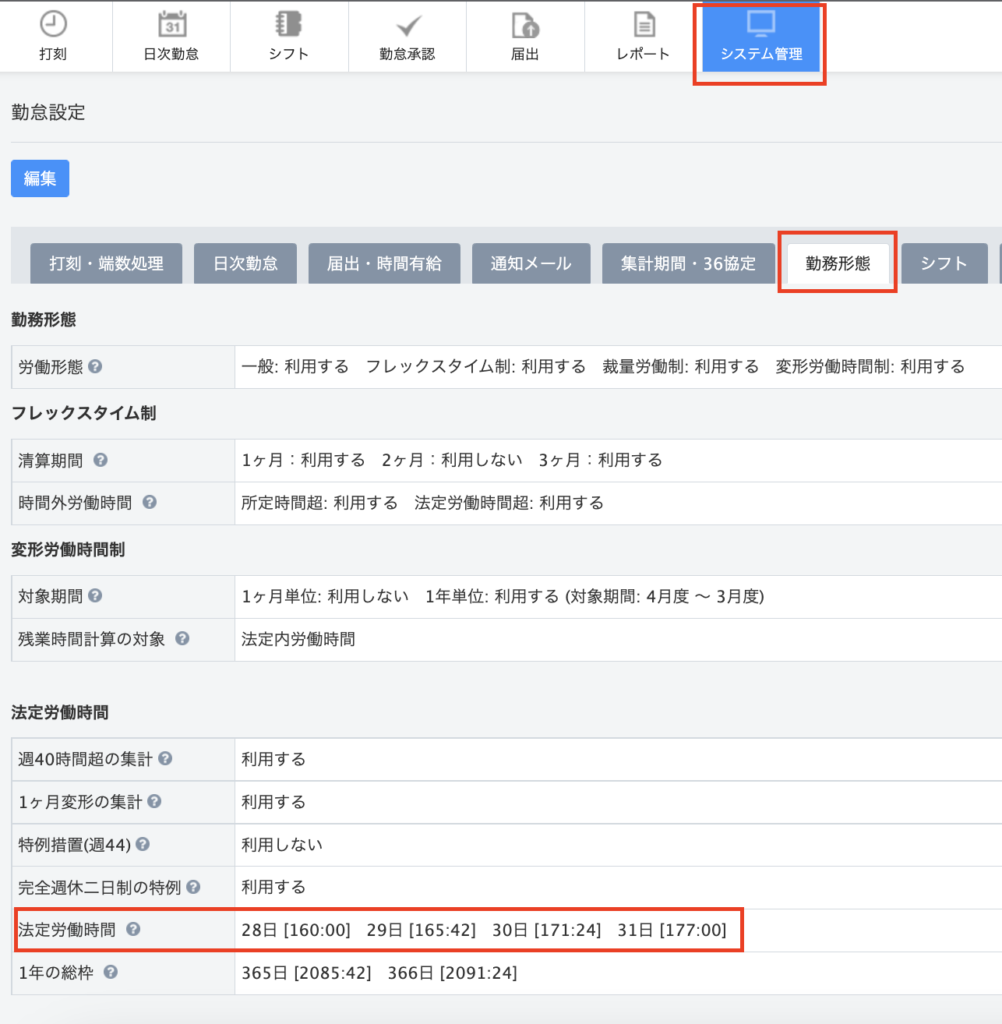Open the 打刻 time-stamping screen icon
This screenshot has height=1024, width=1002.
54,36
